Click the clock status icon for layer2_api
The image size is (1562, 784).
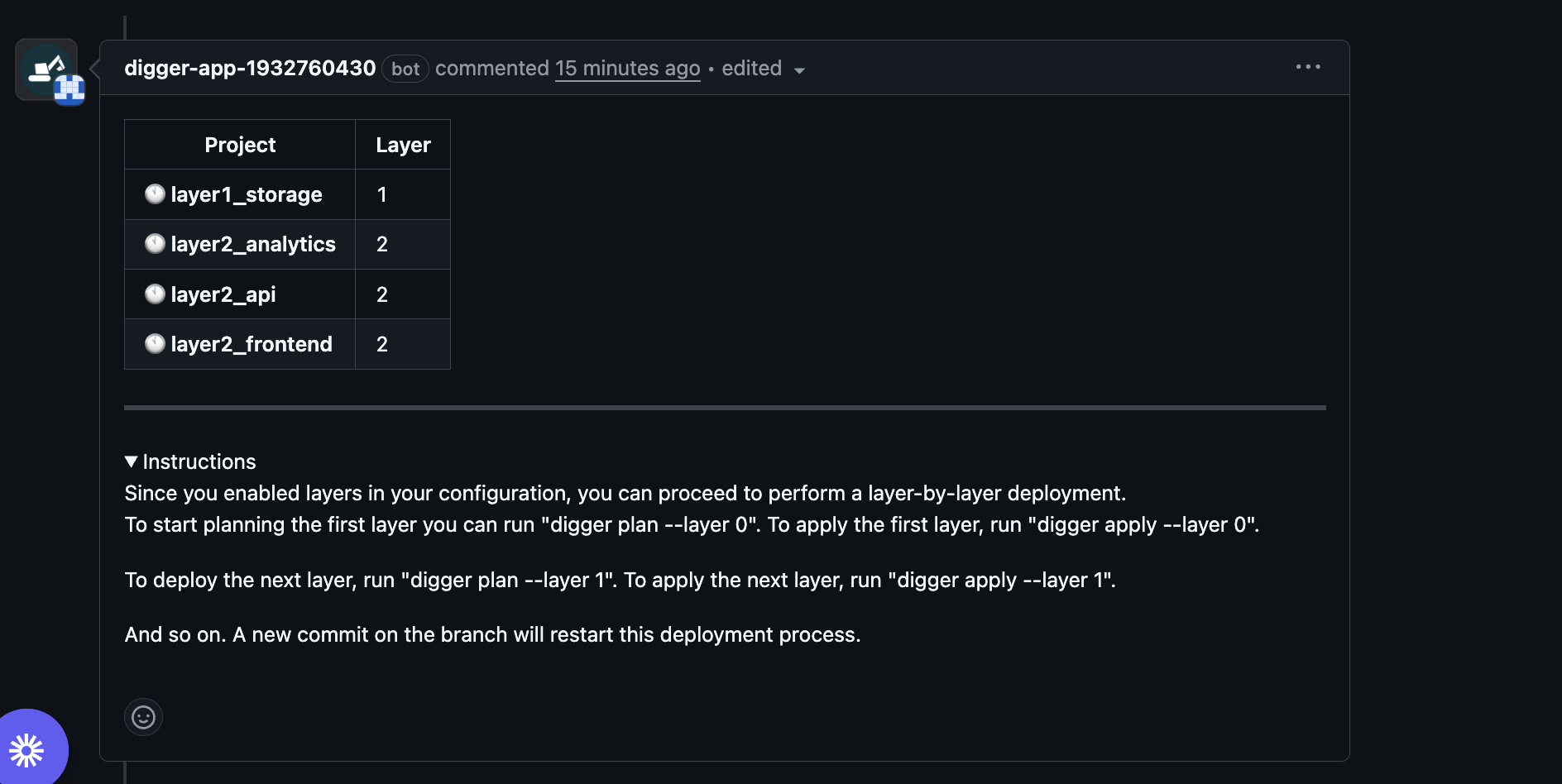(155, 294)
